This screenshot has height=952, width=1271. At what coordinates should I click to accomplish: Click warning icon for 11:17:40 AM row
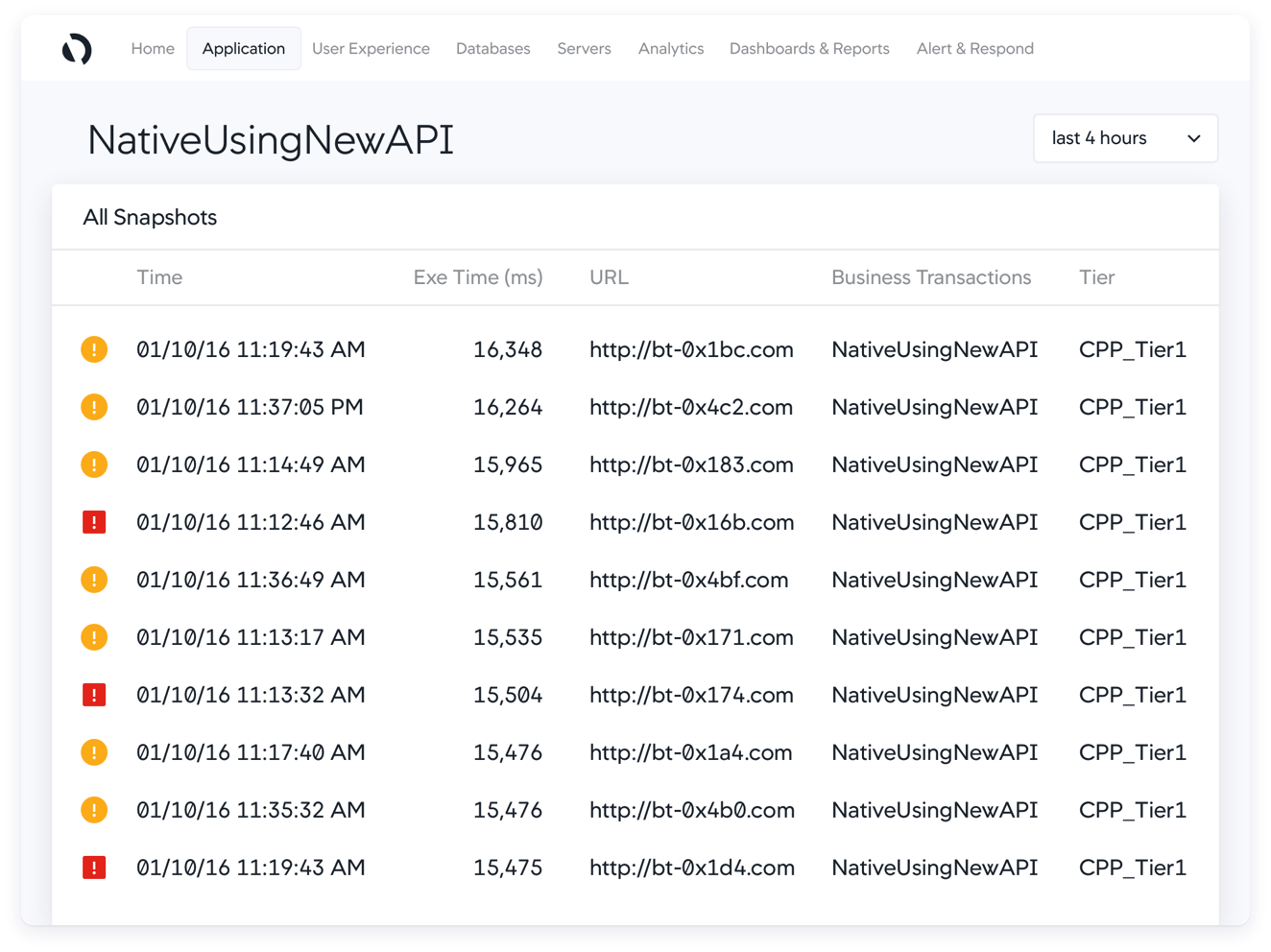click(94, 752)
